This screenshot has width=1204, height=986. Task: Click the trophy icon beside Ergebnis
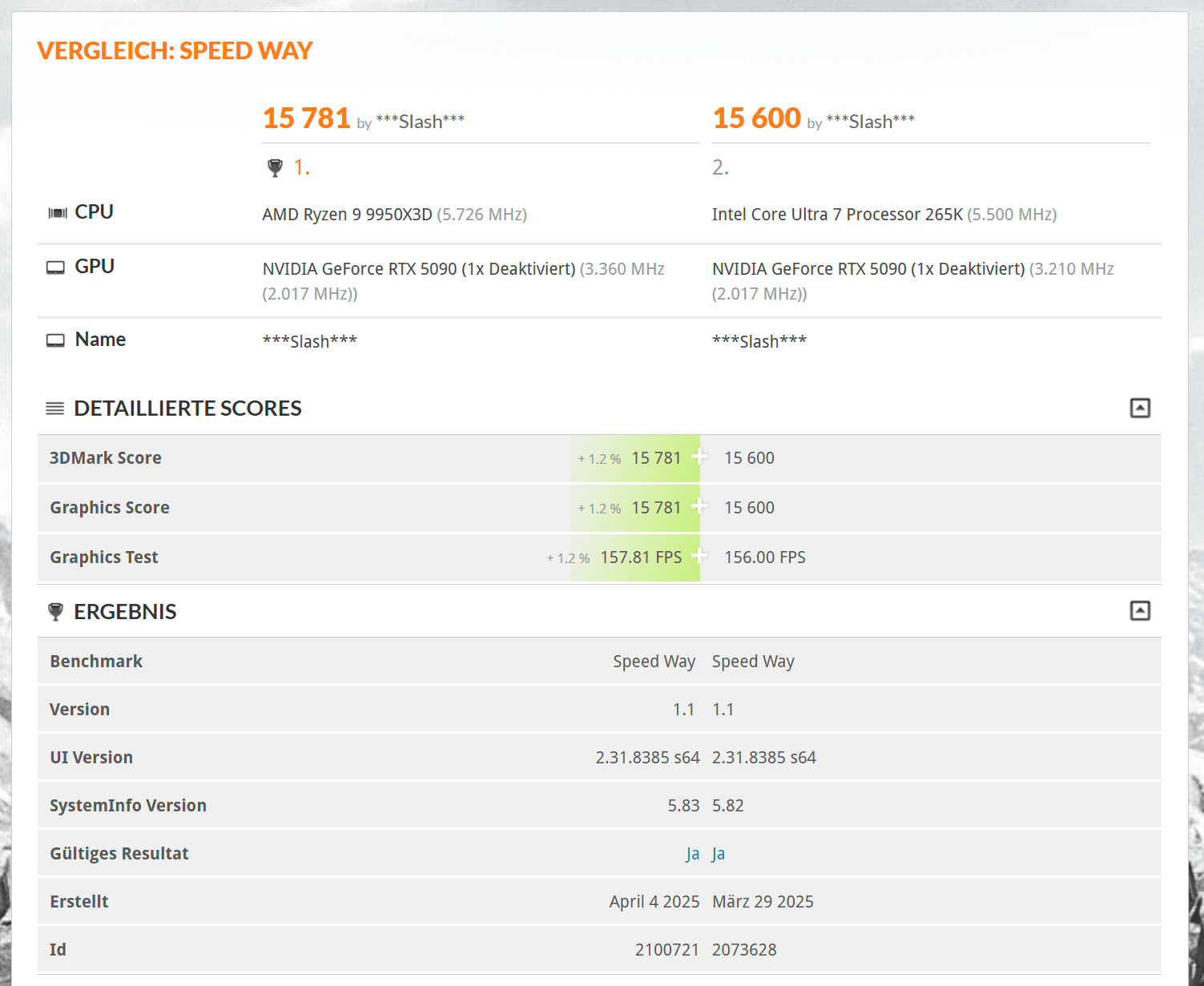pyautogui.click(x=55, y=612)
